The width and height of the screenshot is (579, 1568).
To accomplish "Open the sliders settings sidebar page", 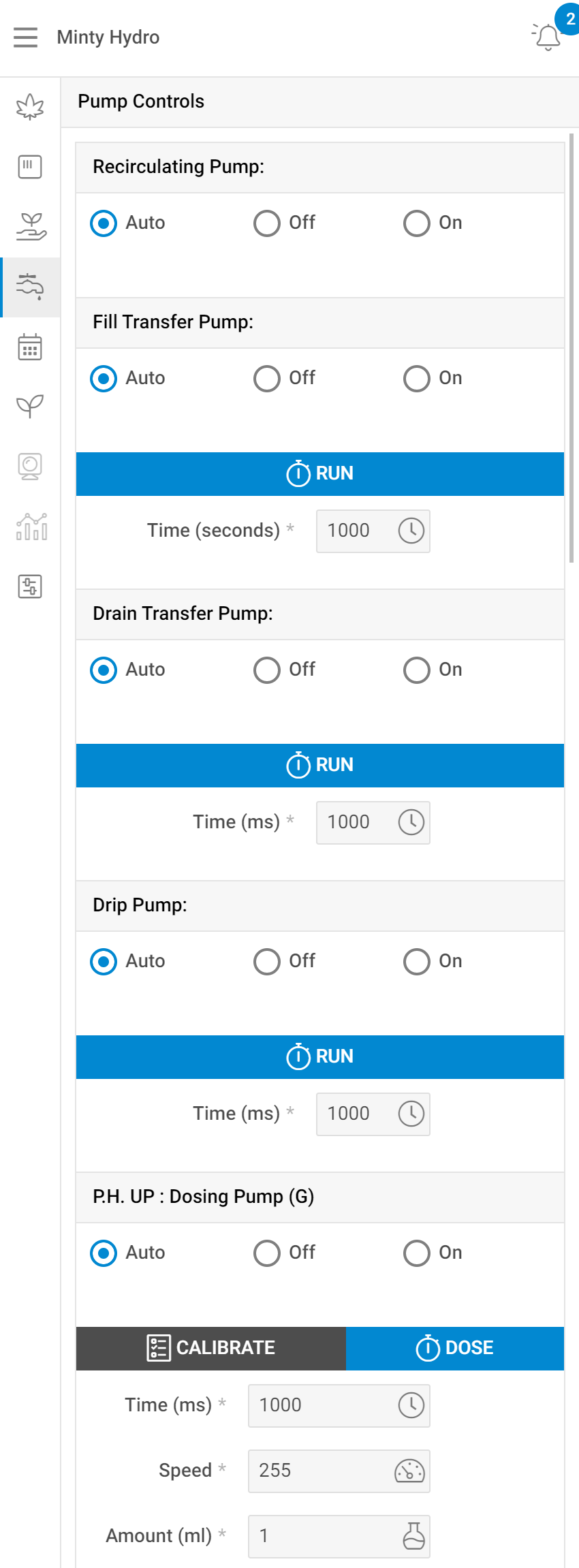I will click(30, 586).
